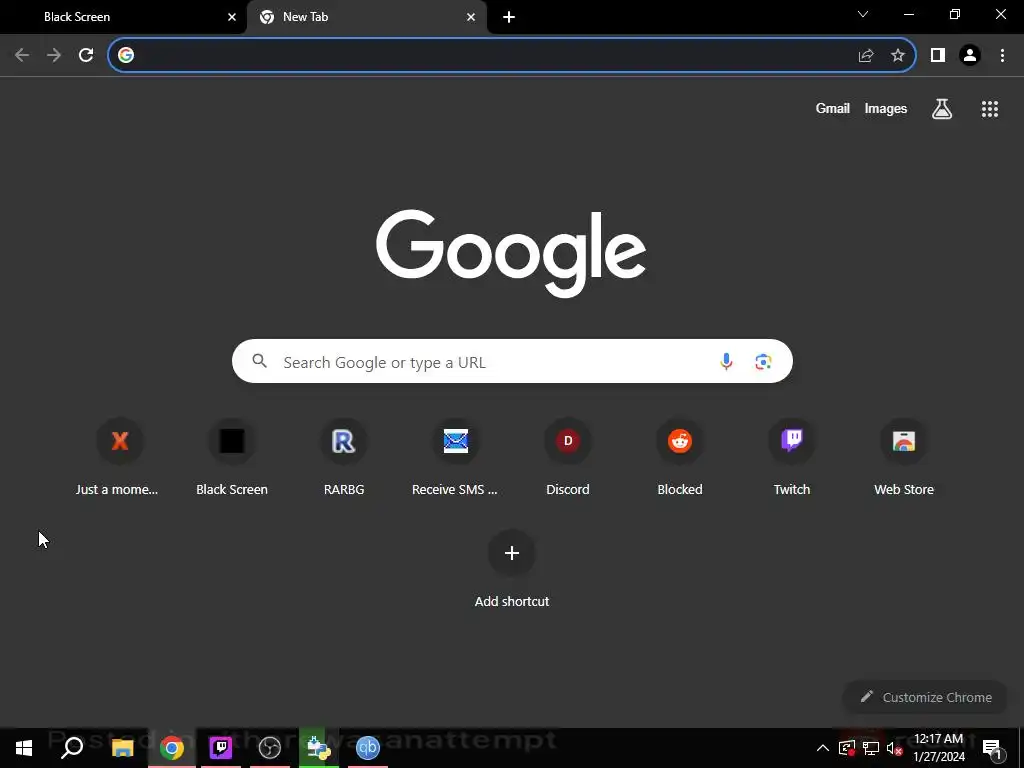Open the Discord shortcut
This screenshot has height=768, width=1024.
coord(568,458)
